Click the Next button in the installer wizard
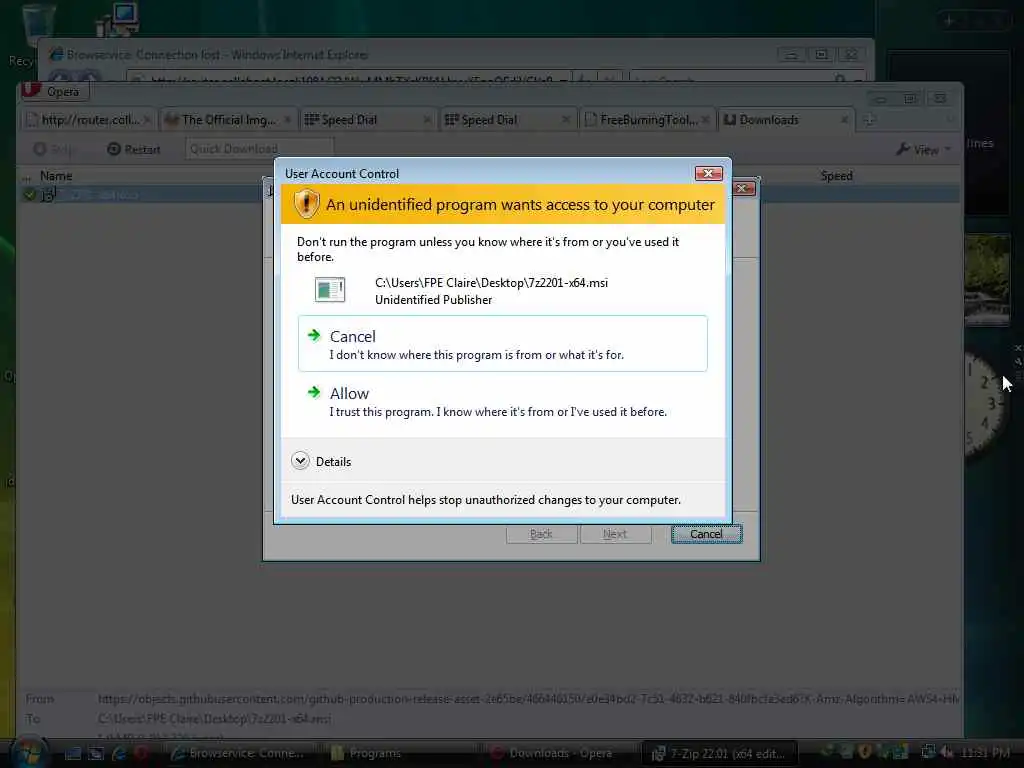 pos(615,534)
